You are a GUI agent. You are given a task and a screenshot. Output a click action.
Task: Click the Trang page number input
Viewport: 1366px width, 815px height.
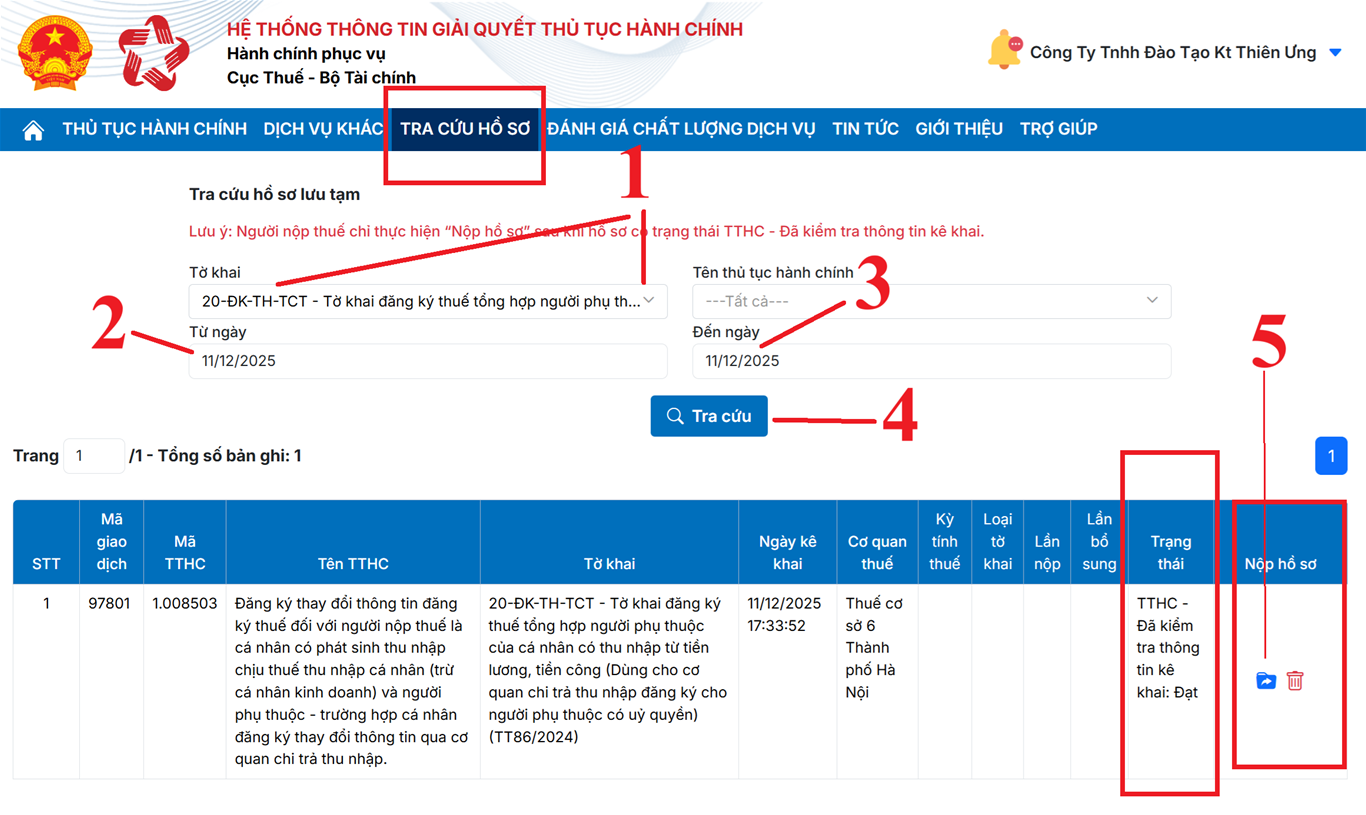pyautogui.click(x=93, y=456)
